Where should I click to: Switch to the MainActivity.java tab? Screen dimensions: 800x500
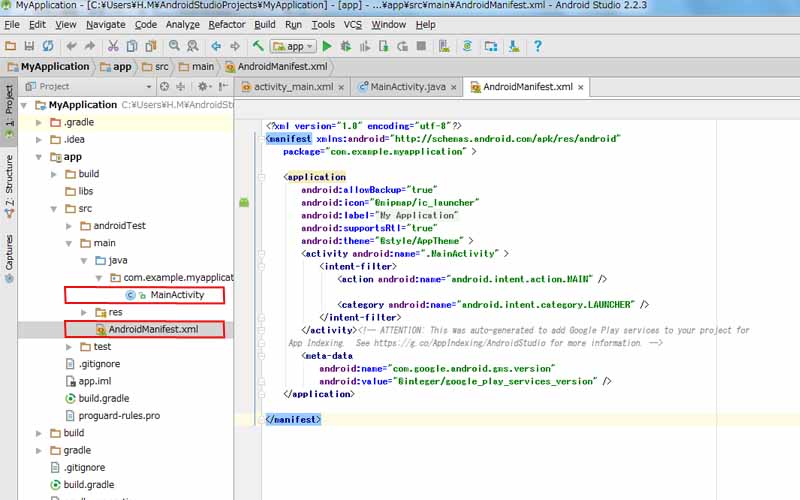pyautogui.click(x=408, y=87)
